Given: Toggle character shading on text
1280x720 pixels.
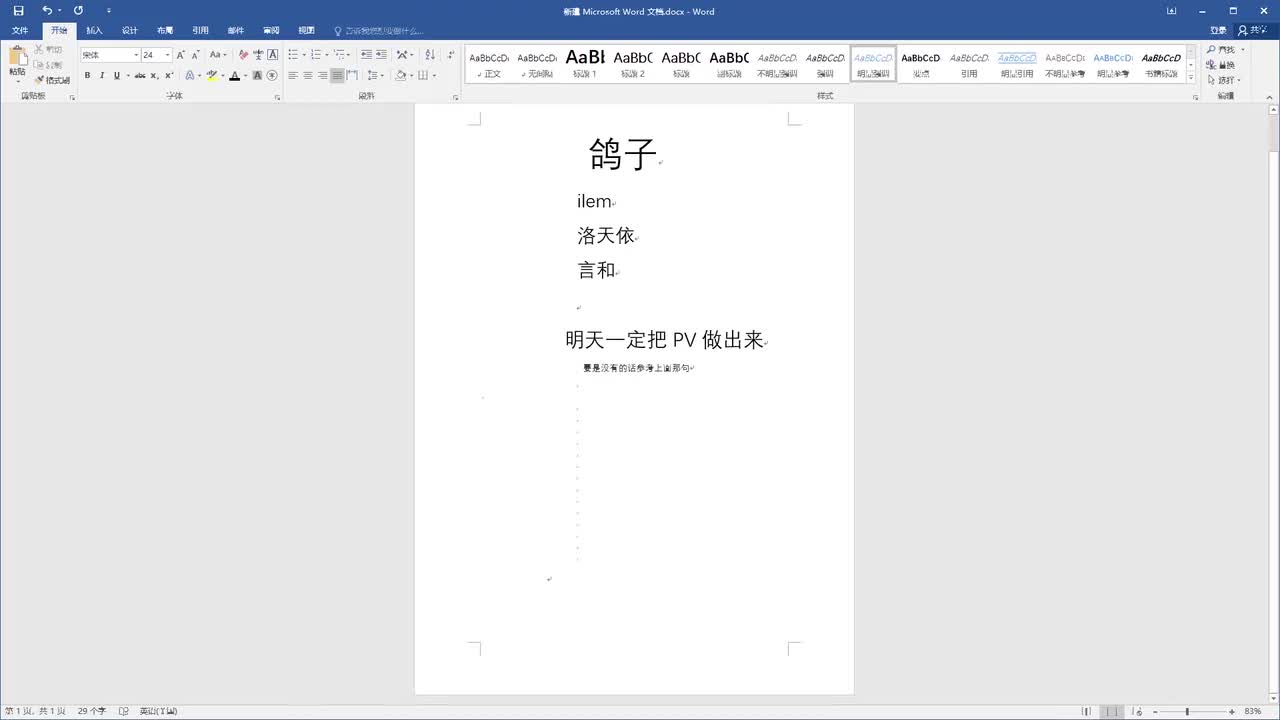Looking at the screenshot, I should 258,75.
